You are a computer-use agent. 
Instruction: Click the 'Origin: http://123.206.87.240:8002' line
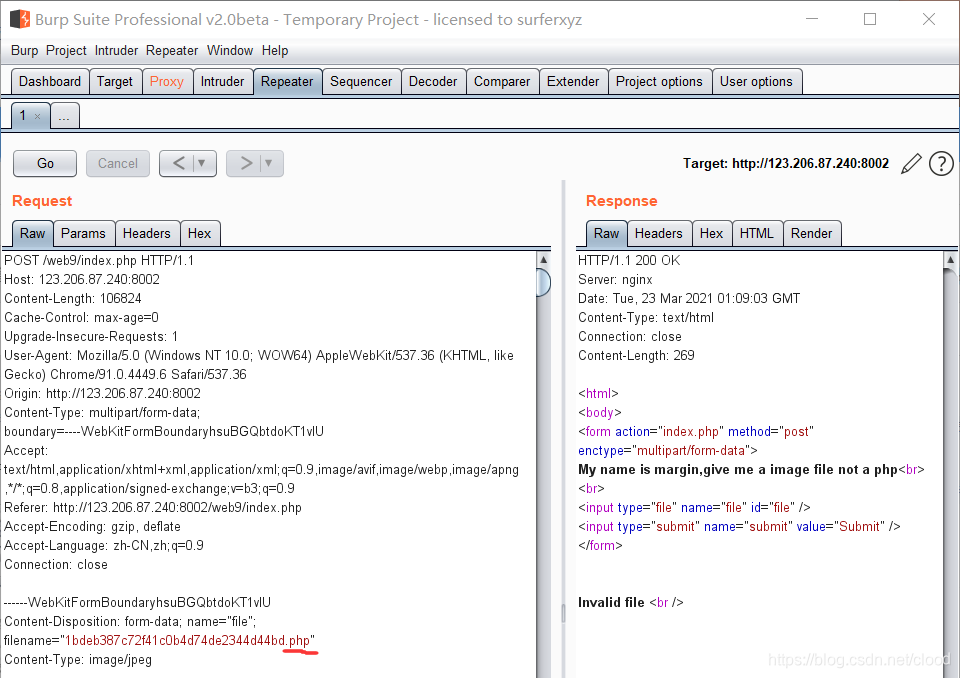[x=102, y=393]
